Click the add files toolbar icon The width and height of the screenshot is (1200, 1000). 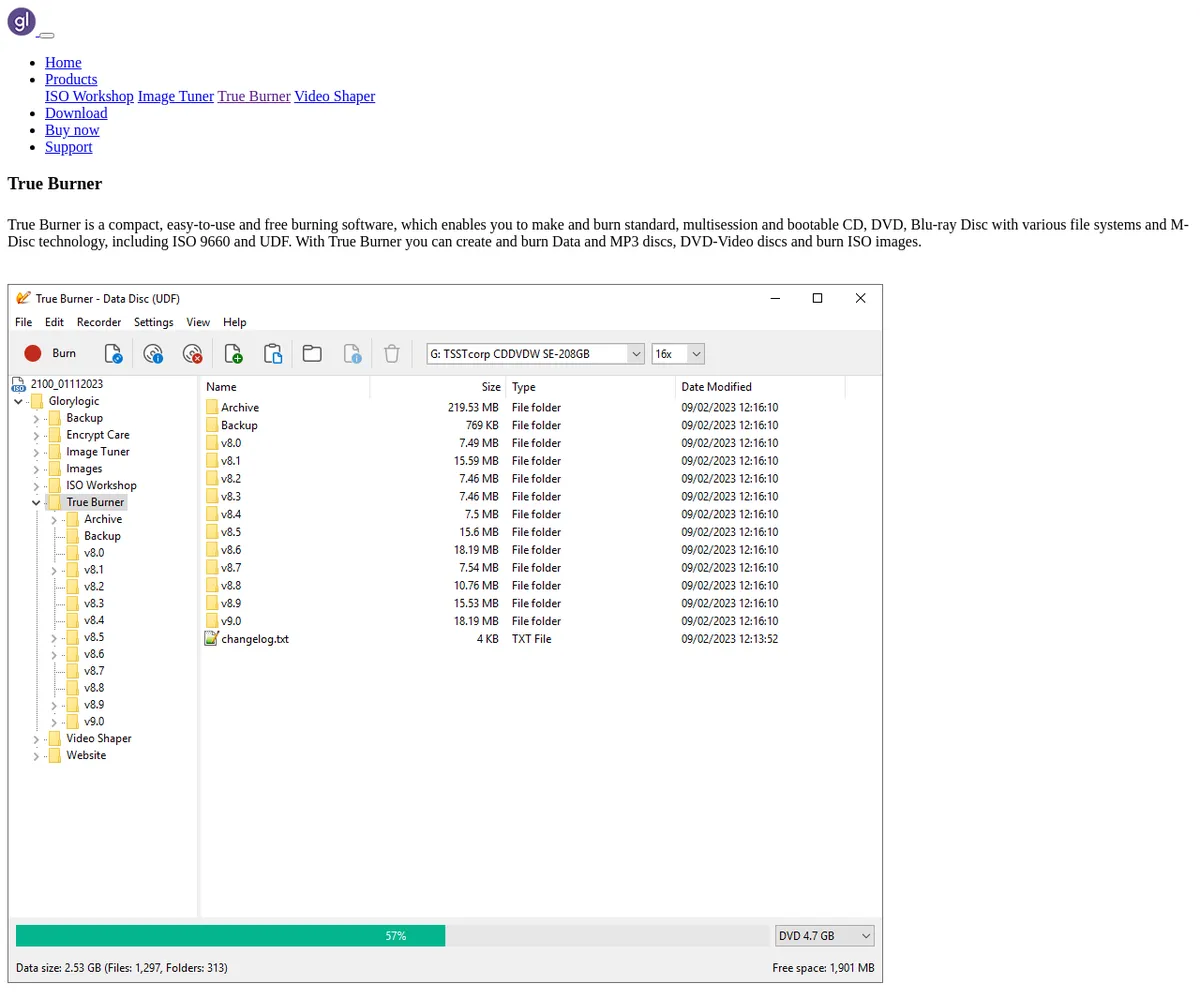click(233, 353)
